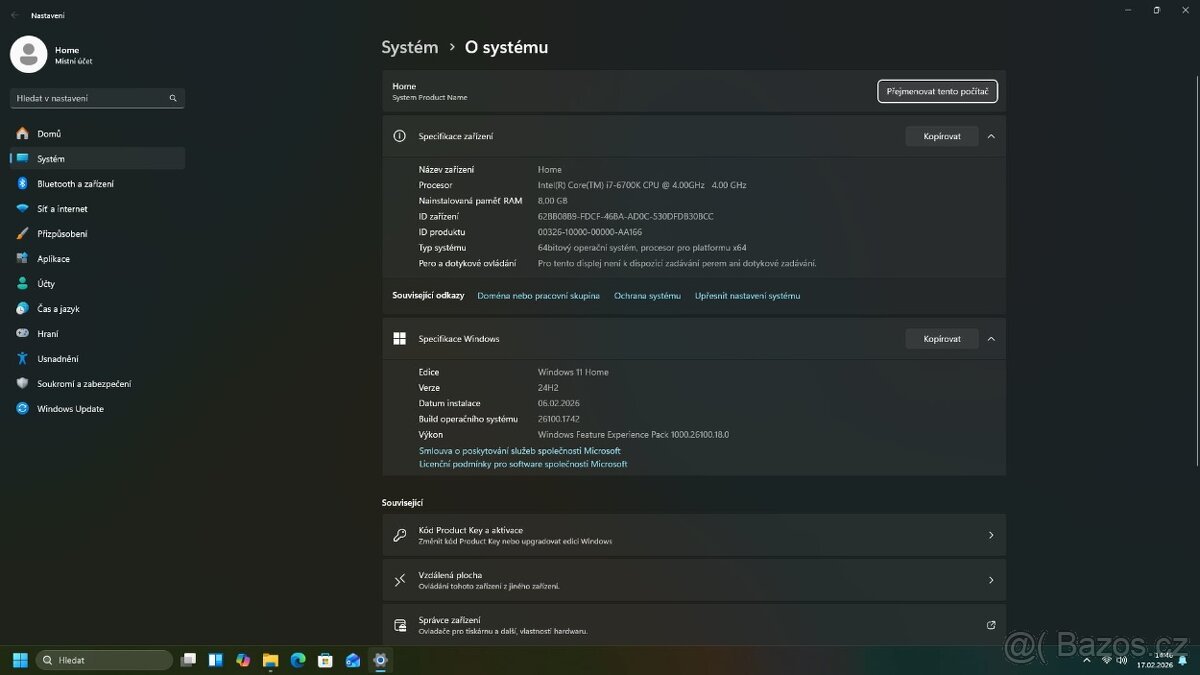Open notifications via the taskbar bell
The width and height of the screenshot is (1200, 675).
click(x=1183, y=660)
